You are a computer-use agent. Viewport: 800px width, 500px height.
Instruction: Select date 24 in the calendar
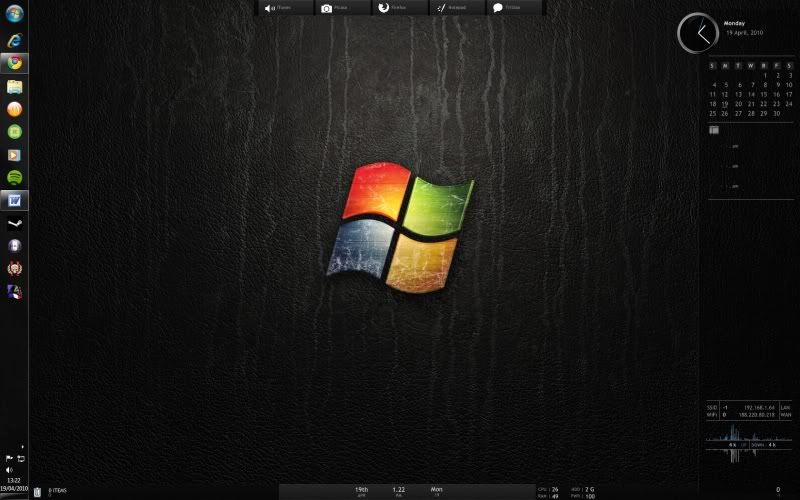(789, 104)
